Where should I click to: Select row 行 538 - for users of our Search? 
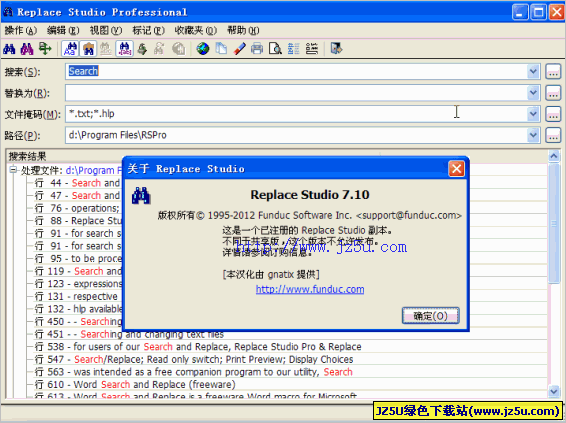198,346
